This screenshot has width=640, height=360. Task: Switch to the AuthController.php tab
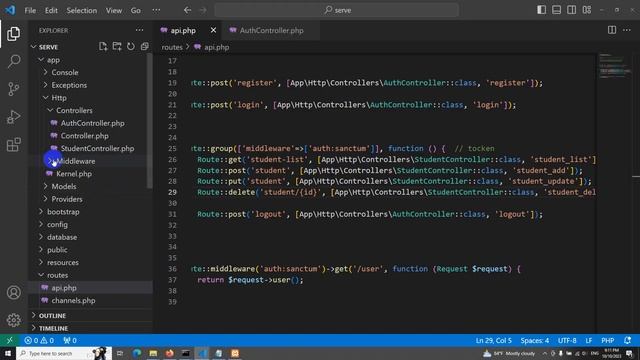click(271, 30)
